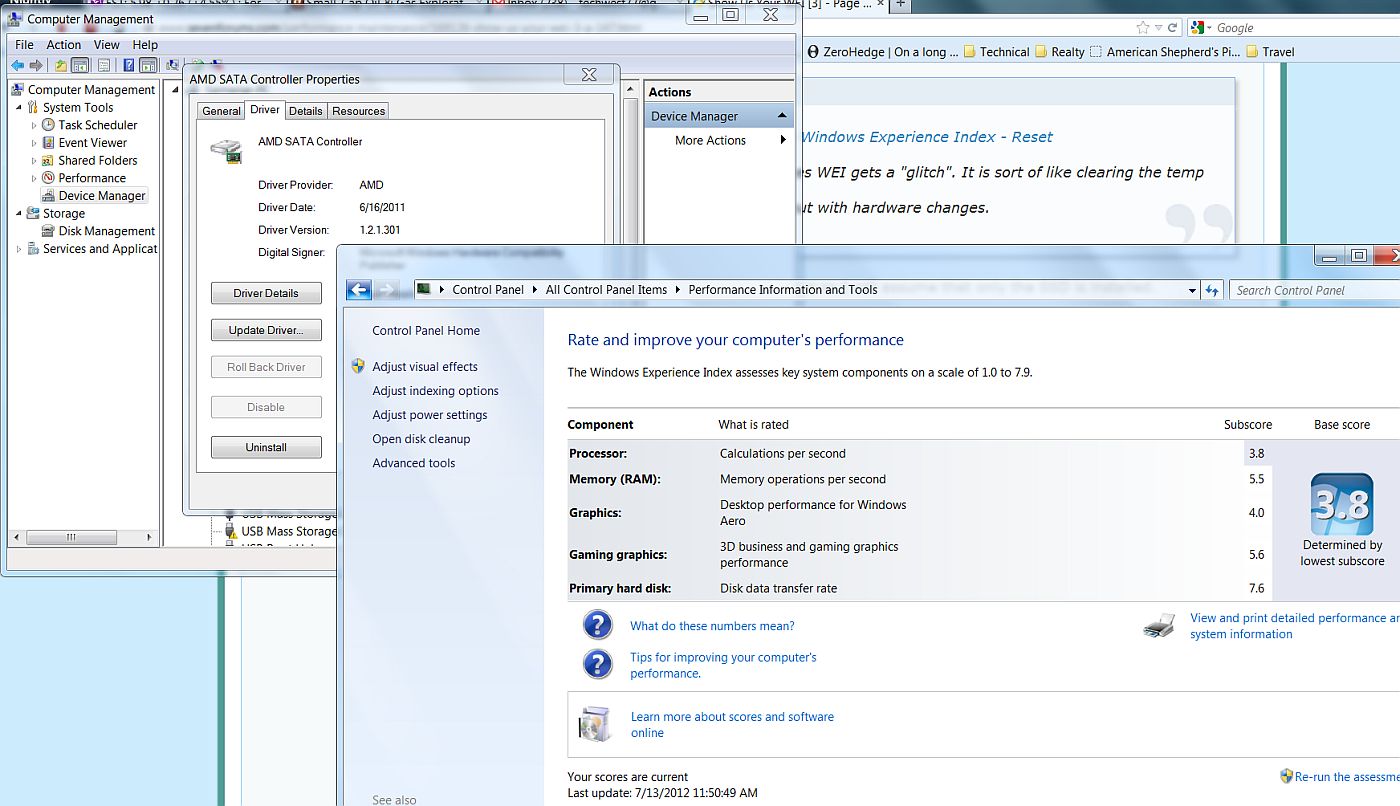Collapse Device Manager section in Actions pane
Screen dimensions: 1400x806
point(782,116)
